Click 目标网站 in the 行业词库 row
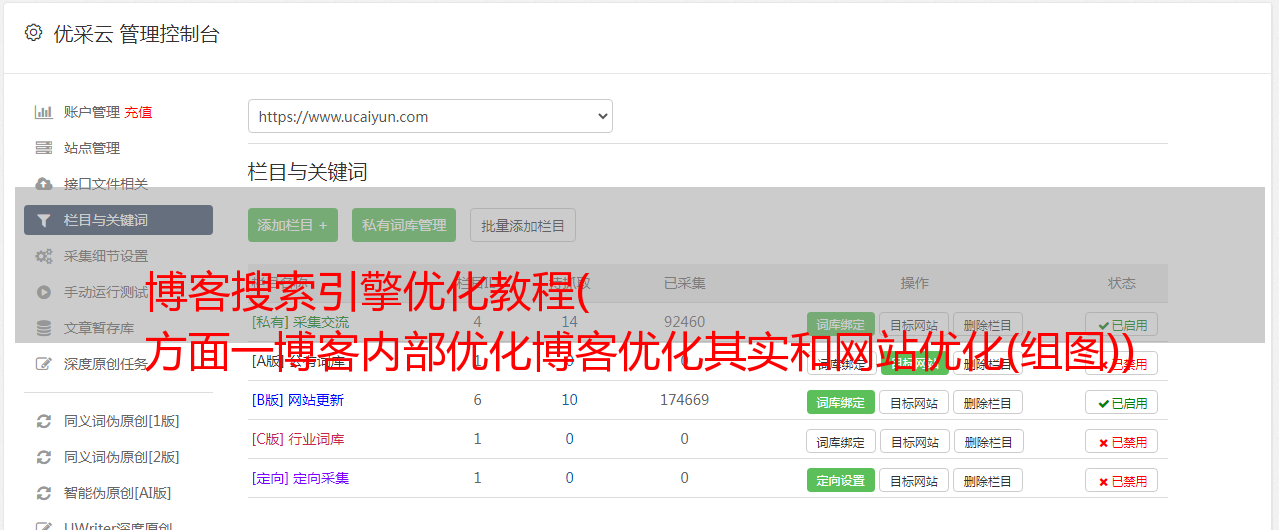This screenshot has width=1279, height=530. (914, 441)
